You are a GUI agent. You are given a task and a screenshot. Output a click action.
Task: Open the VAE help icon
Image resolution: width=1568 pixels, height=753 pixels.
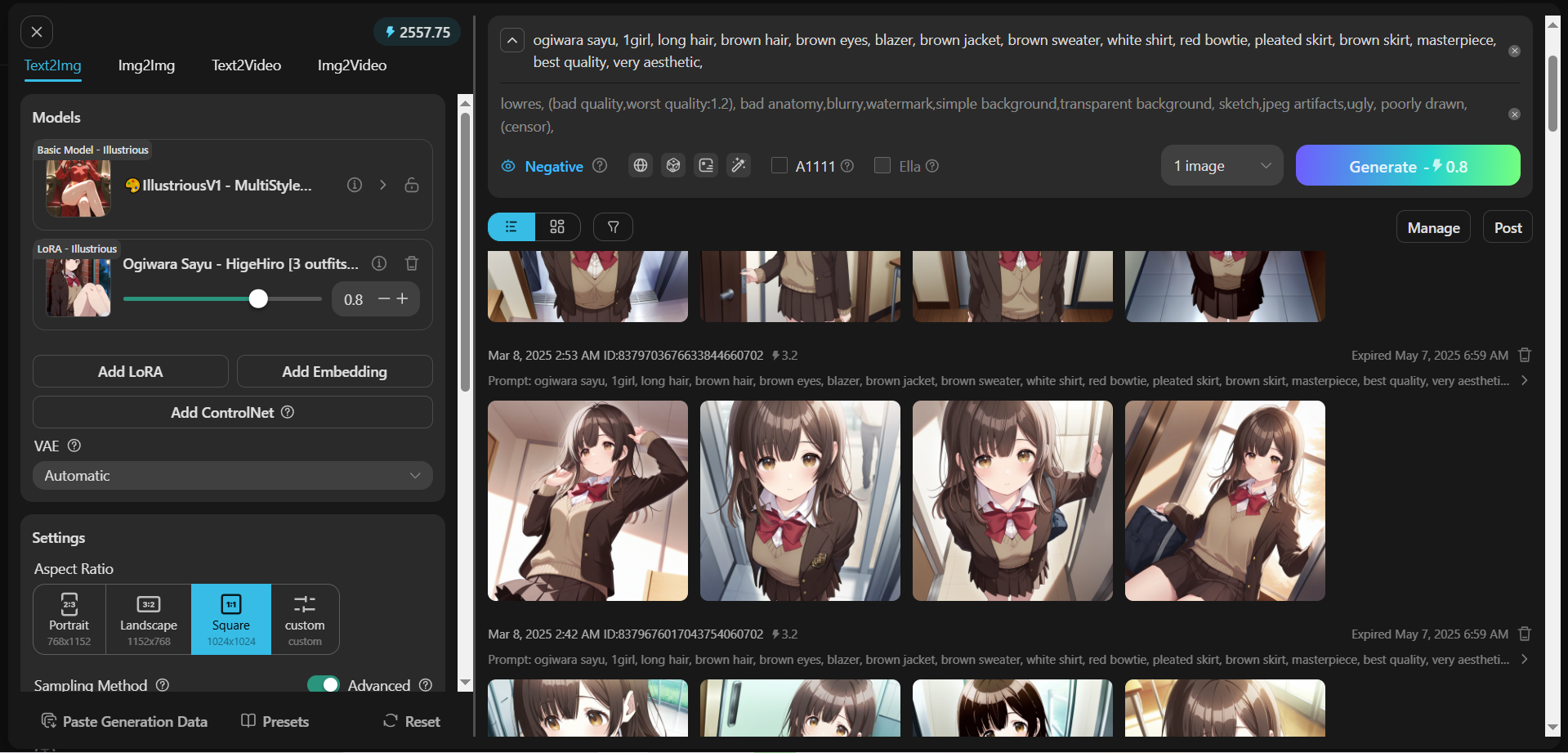[x=74, y=446]
